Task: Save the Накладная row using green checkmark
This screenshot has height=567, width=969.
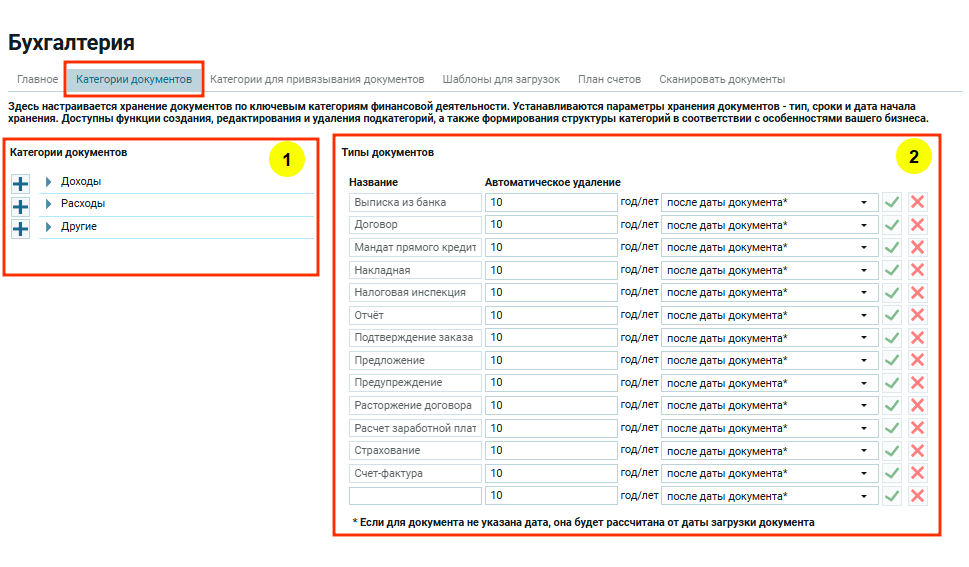Action: (892, 270)
